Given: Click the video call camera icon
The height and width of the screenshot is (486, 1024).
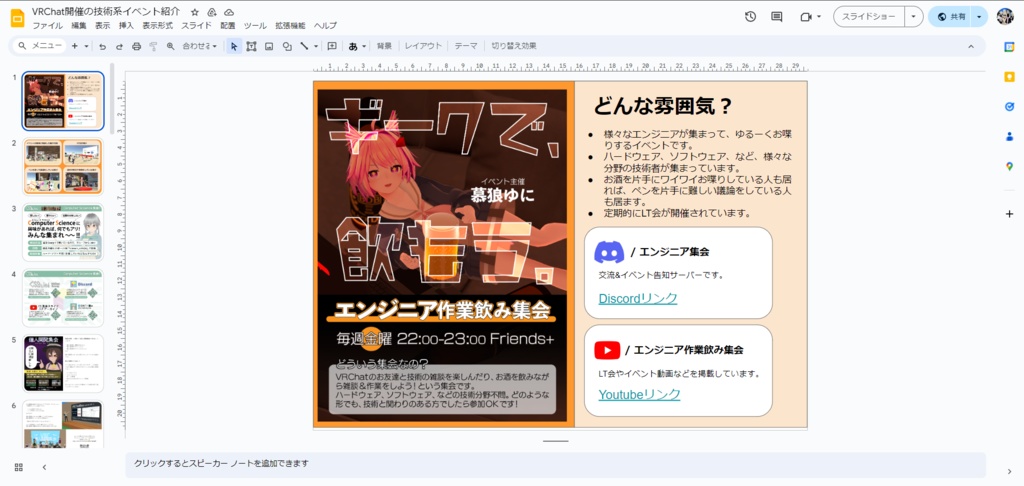Looking at the screenshot, I should (x=805, y=17).
